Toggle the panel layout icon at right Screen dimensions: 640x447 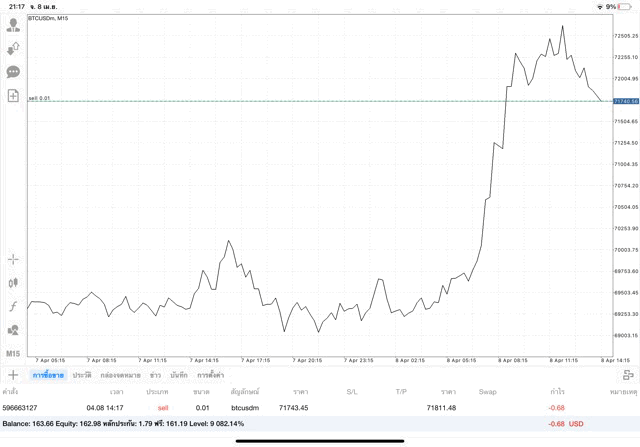click(628, 375)
